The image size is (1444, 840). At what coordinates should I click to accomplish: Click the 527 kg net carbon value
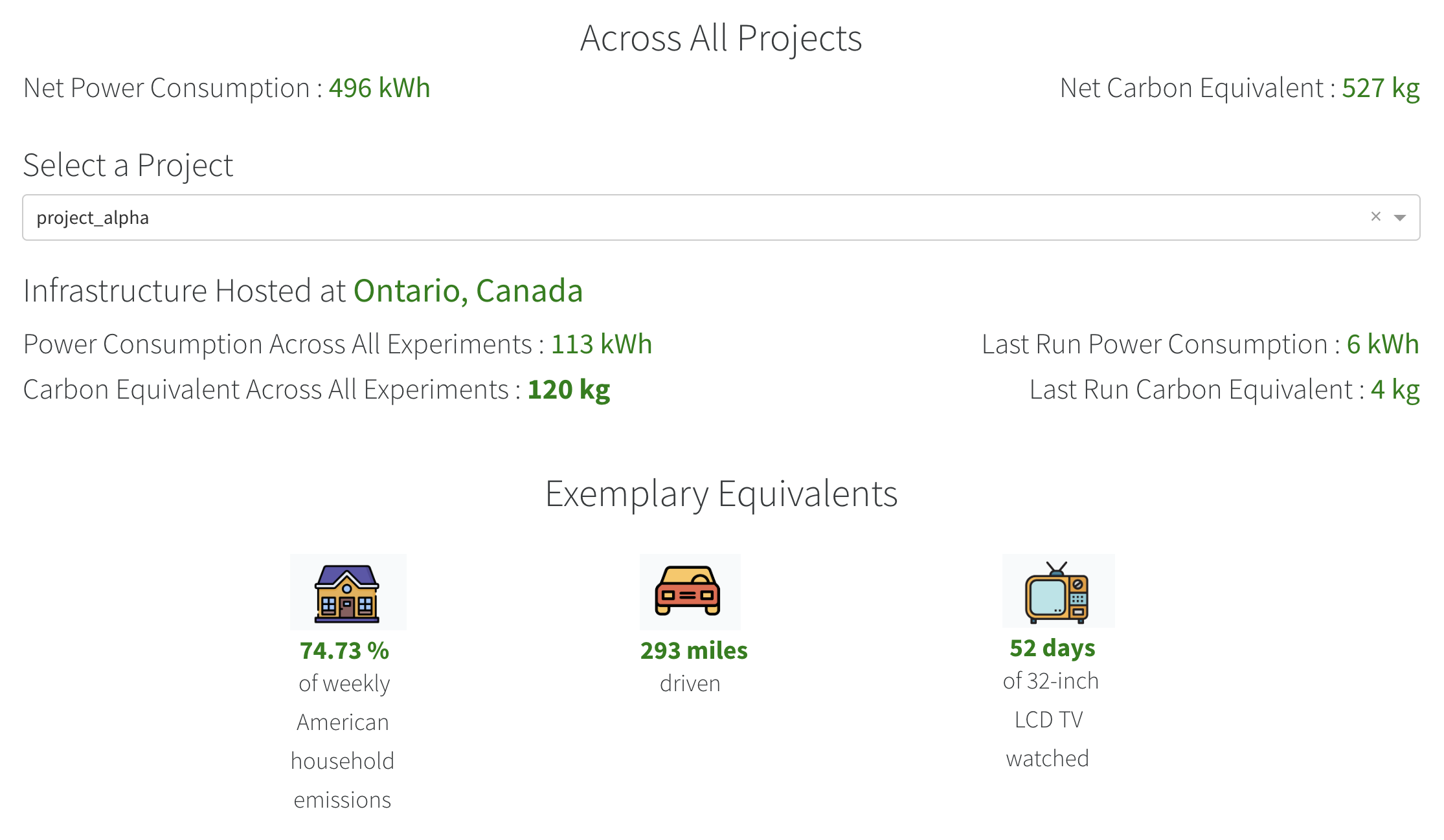(1381, 88)
